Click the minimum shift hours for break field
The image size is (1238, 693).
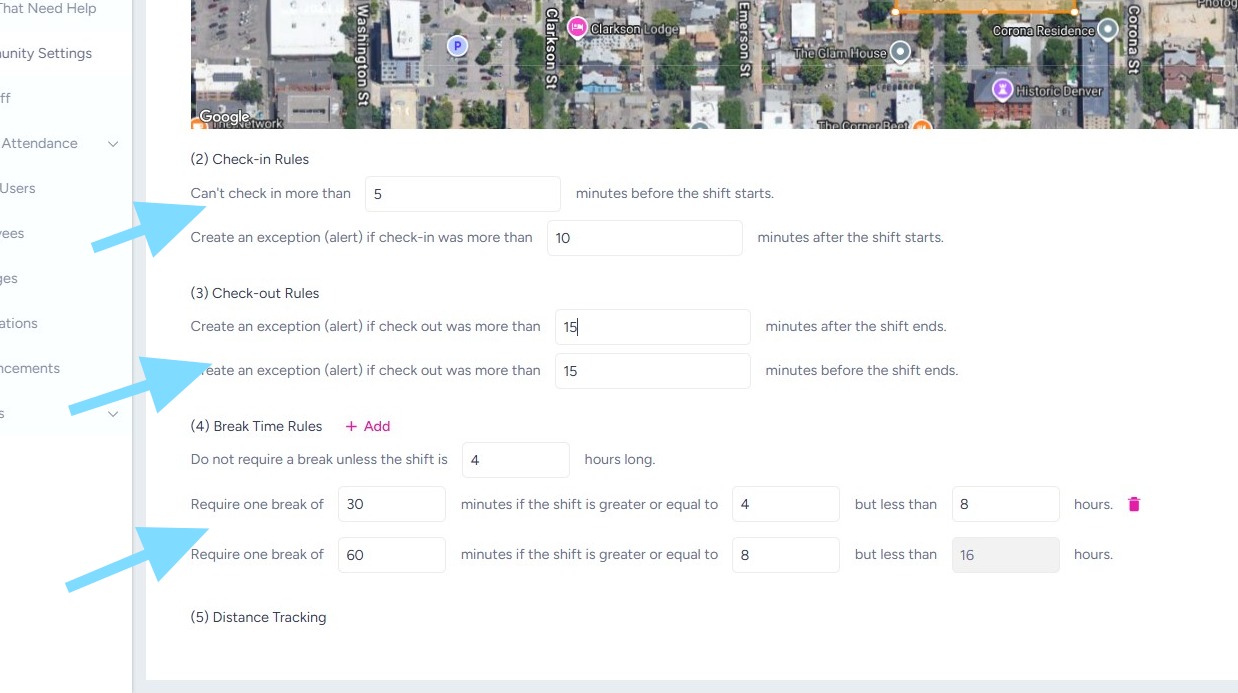tap(515, 460)
